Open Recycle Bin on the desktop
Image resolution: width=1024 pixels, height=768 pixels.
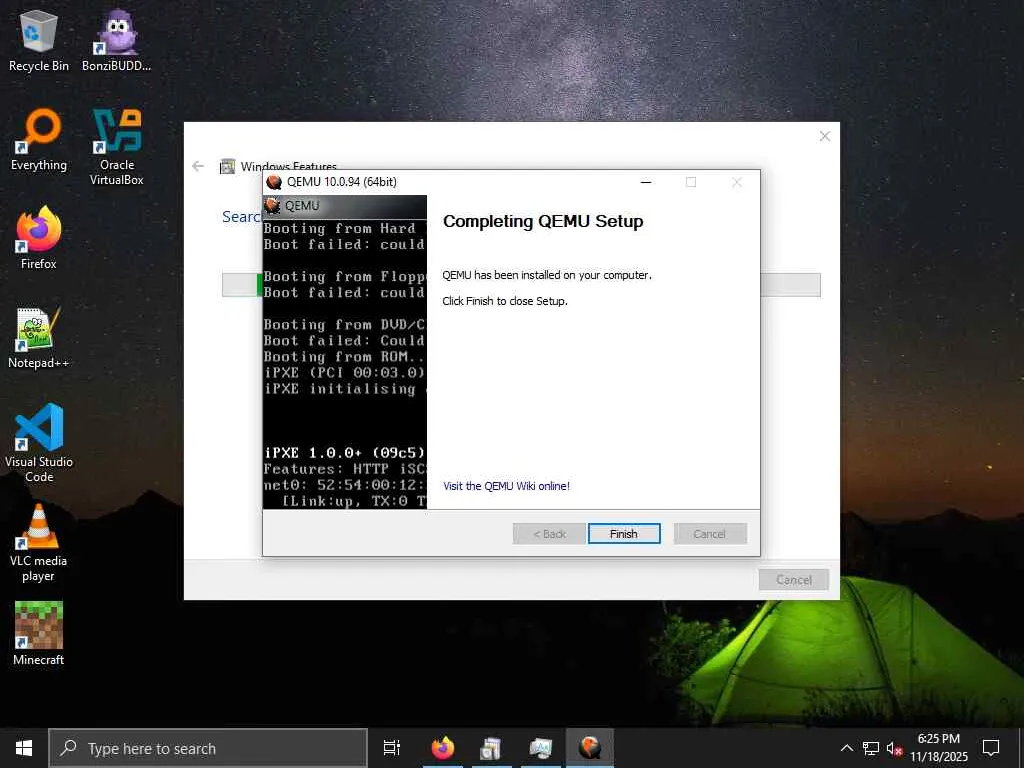click(x=39, y=40)
